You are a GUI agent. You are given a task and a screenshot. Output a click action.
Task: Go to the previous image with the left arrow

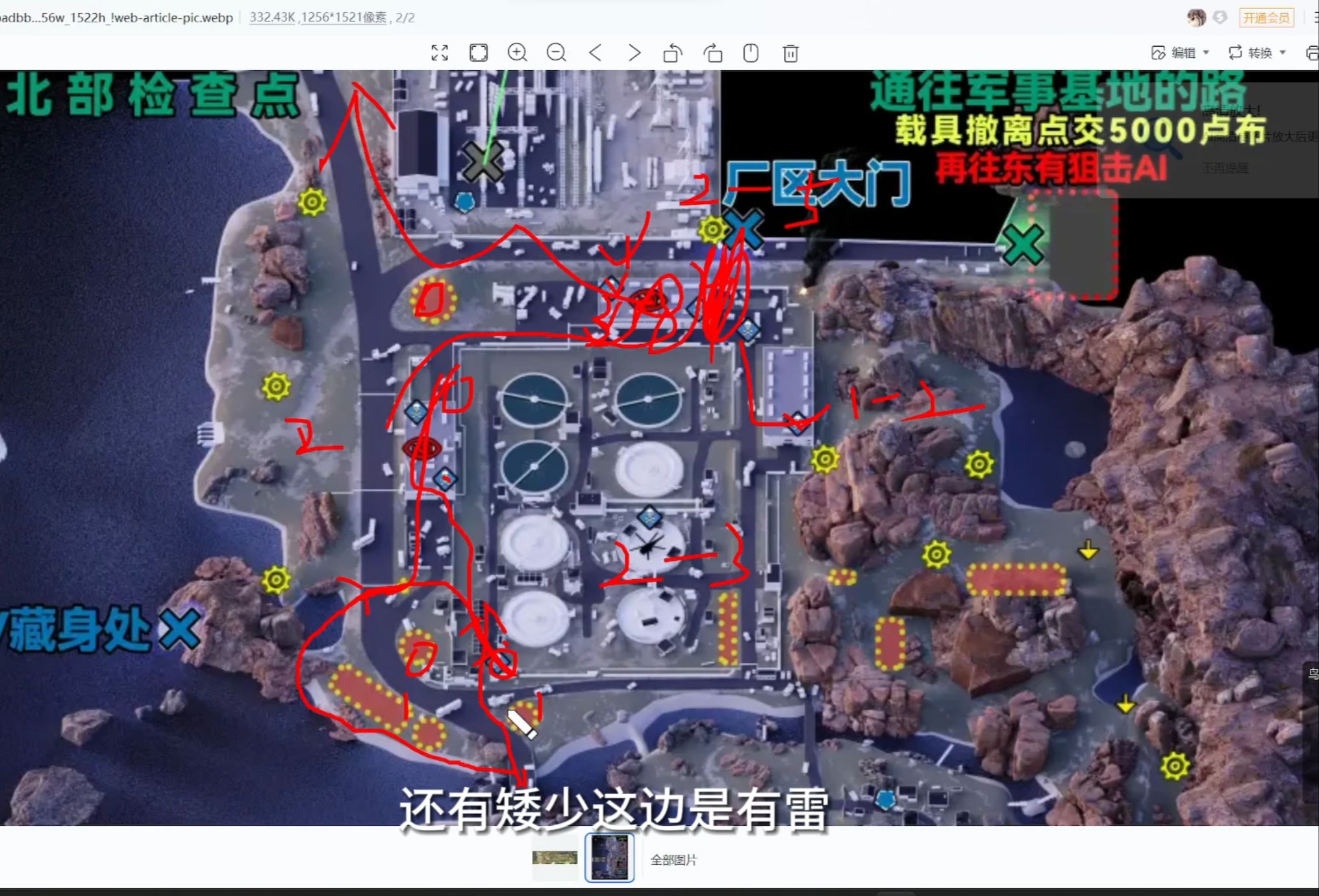tap(595, 53)
